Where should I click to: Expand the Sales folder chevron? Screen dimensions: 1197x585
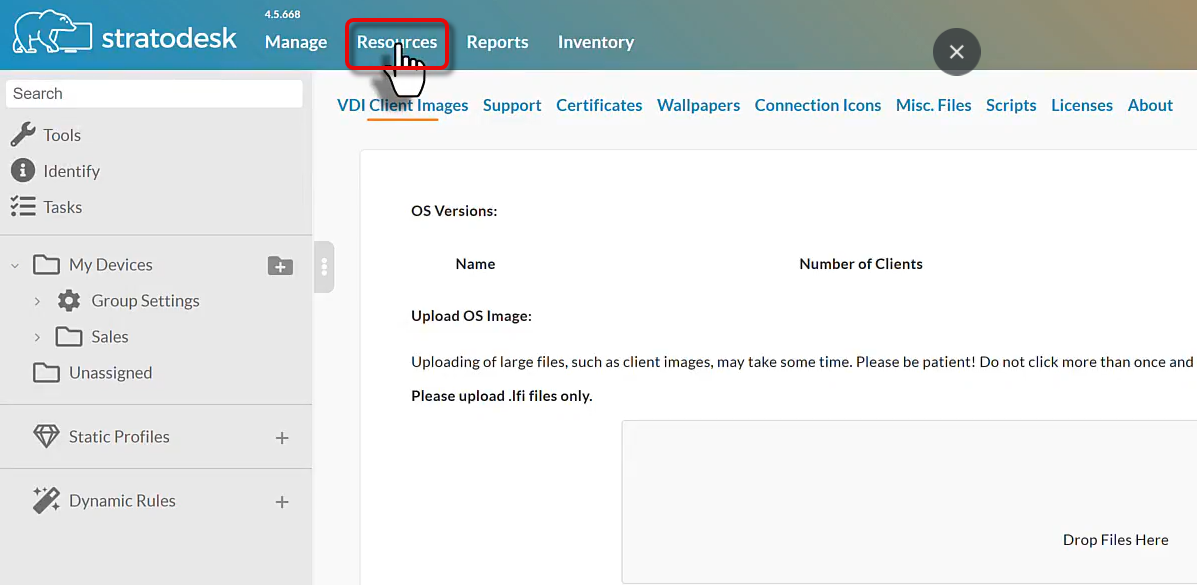(37, 337)
